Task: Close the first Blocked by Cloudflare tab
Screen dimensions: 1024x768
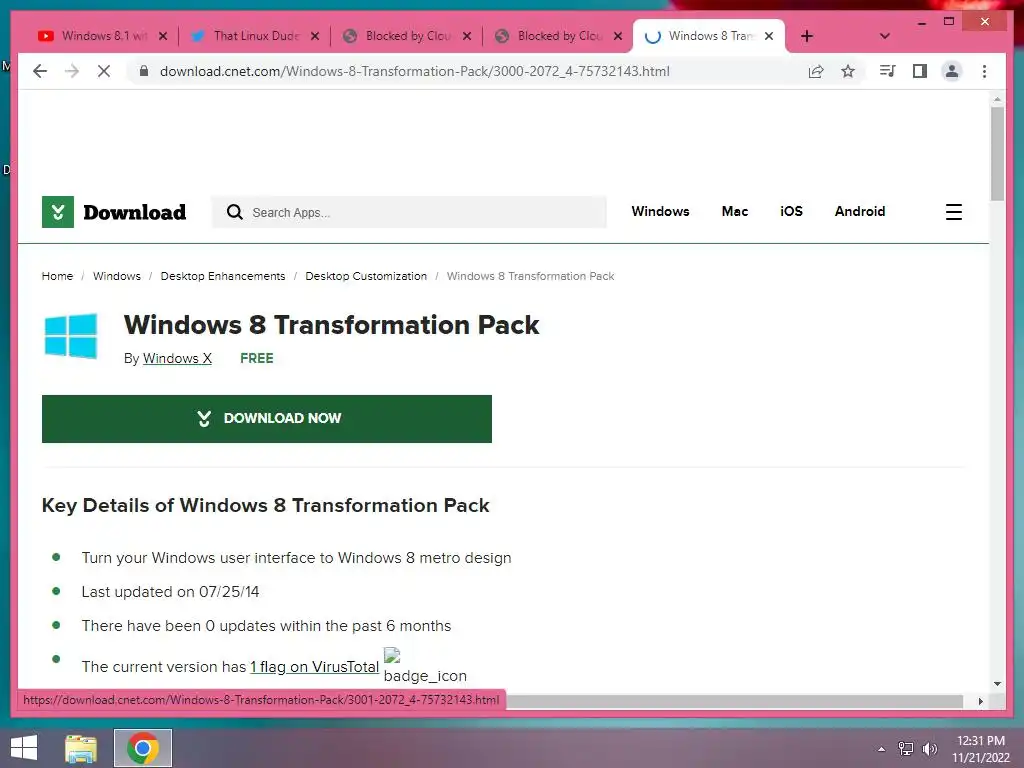Action: 467,36
